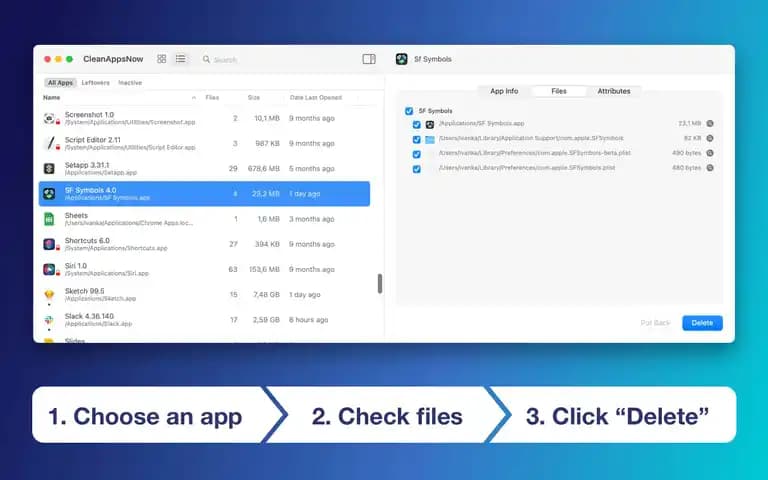Viewport: 768px width, 480px height.
Task: Click the 678,6 MB size value
Action: (264, 168)
